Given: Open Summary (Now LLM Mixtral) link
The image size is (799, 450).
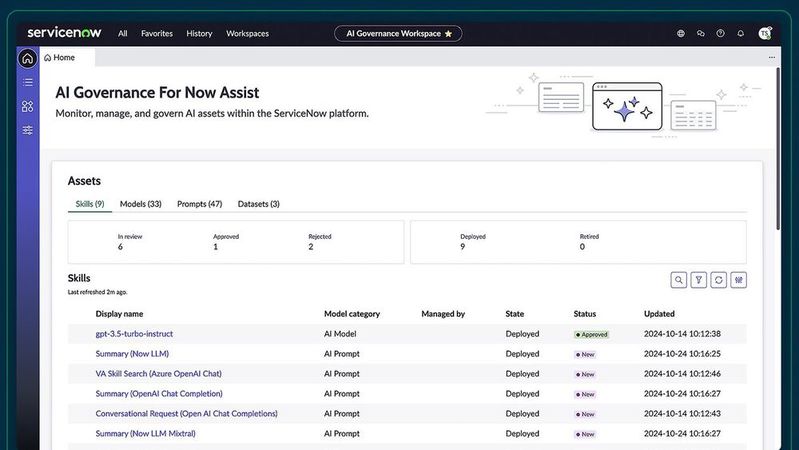Looking at the screenshot, I should click(x=145, y=434).
